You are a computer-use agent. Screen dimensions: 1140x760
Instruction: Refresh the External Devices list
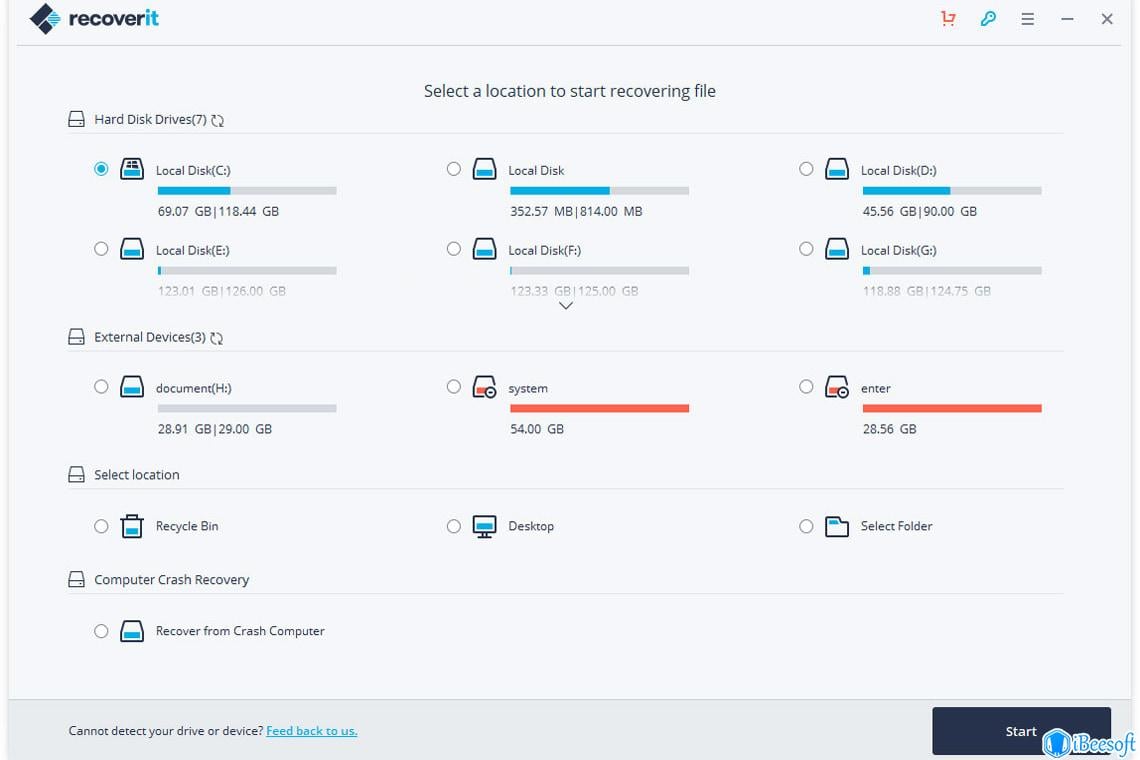tap(217, 338)
